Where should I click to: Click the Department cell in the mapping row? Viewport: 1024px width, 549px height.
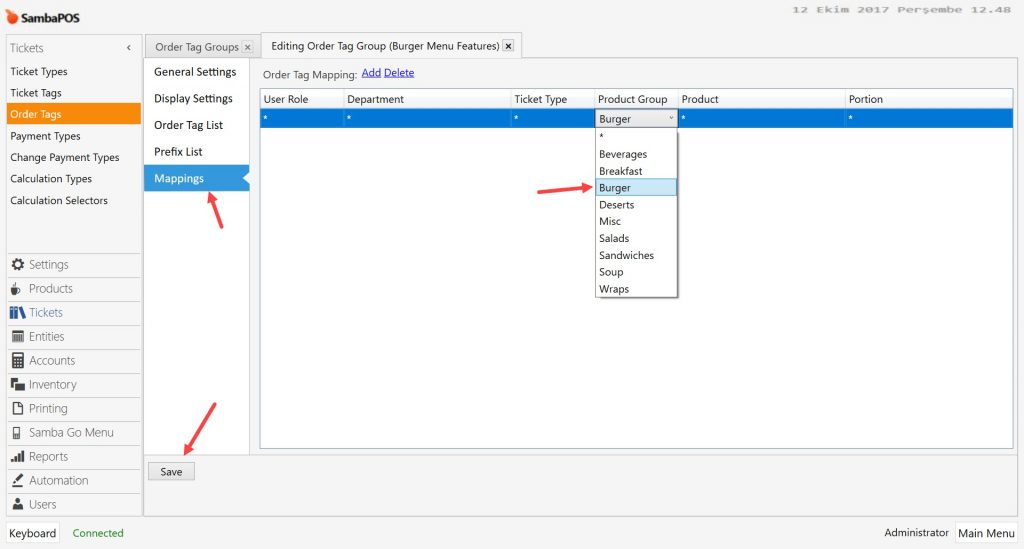427,118
